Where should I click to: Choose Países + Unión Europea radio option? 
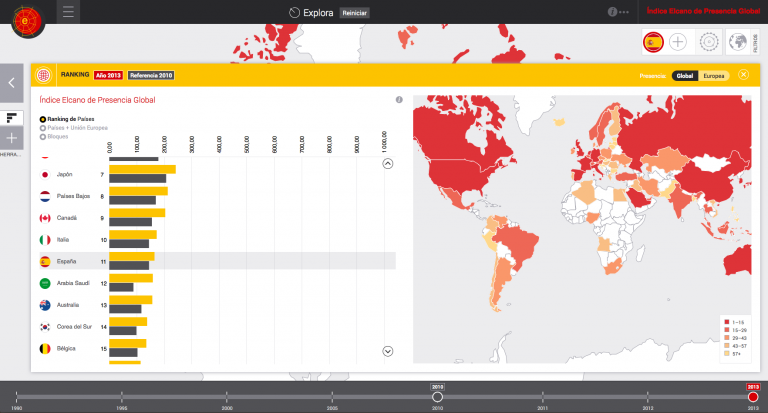coord(43,128)
